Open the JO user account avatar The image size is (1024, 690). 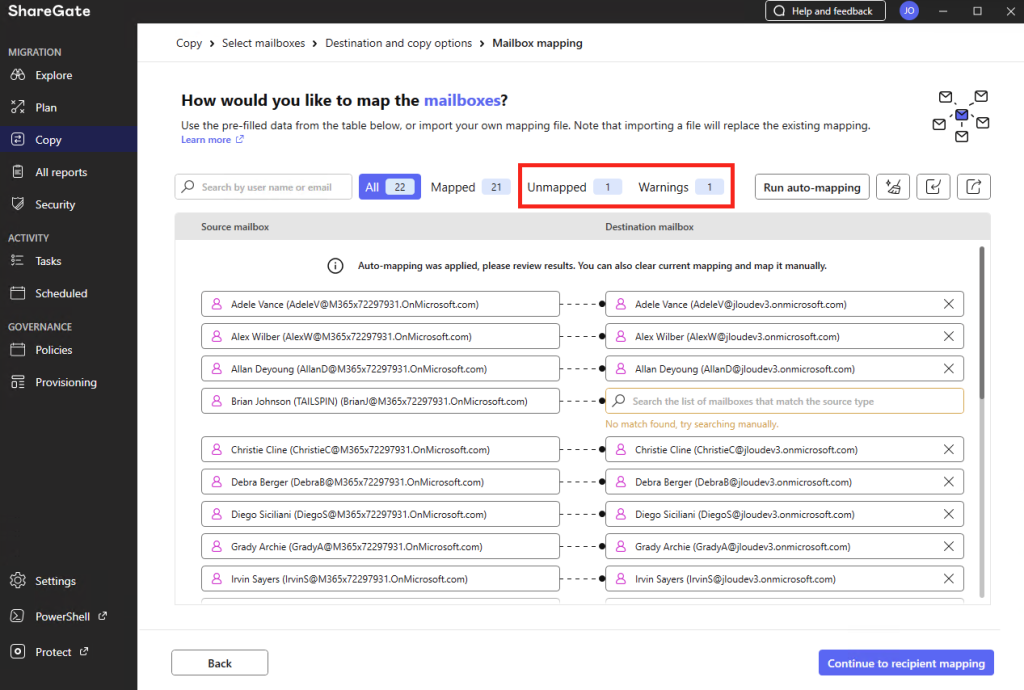click(908, 10)
